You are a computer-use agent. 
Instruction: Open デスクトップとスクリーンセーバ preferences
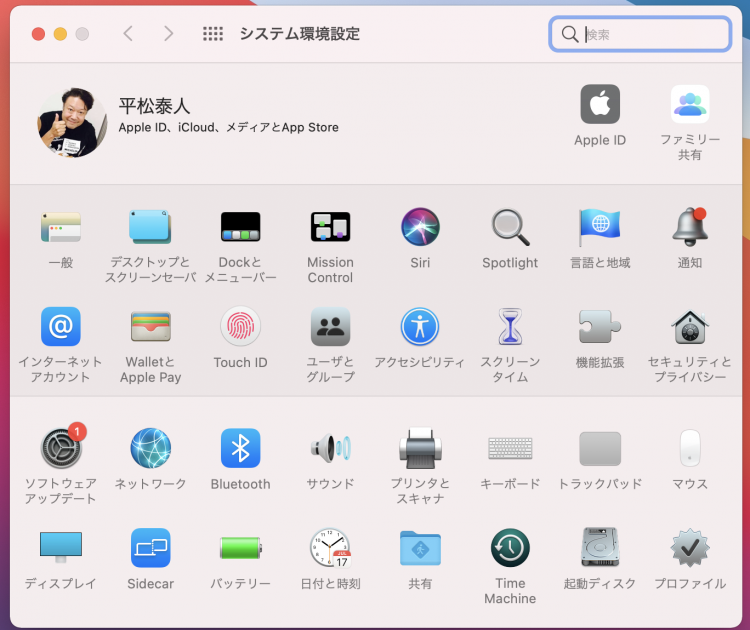point(150,227)
